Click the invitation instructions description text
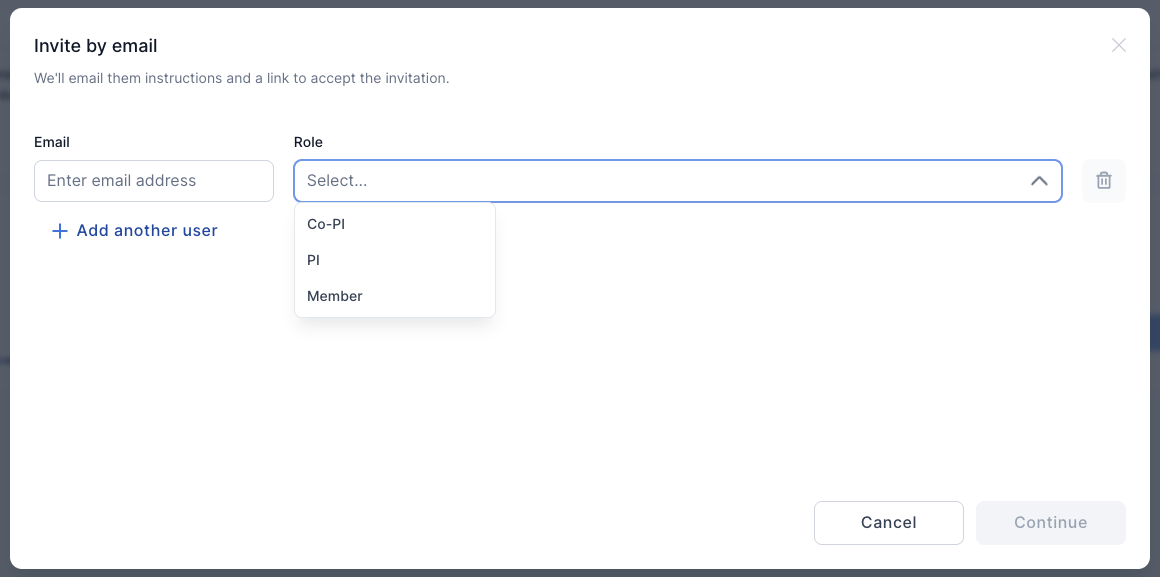This screenshot has height=577, width=1160. coord(241,78)
